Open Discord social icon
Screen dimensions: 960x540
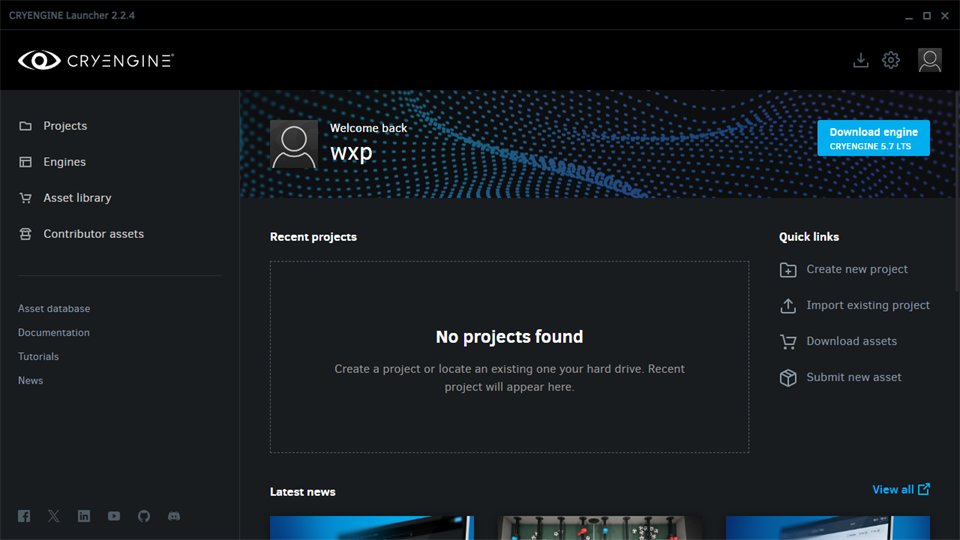coord(174,516)
